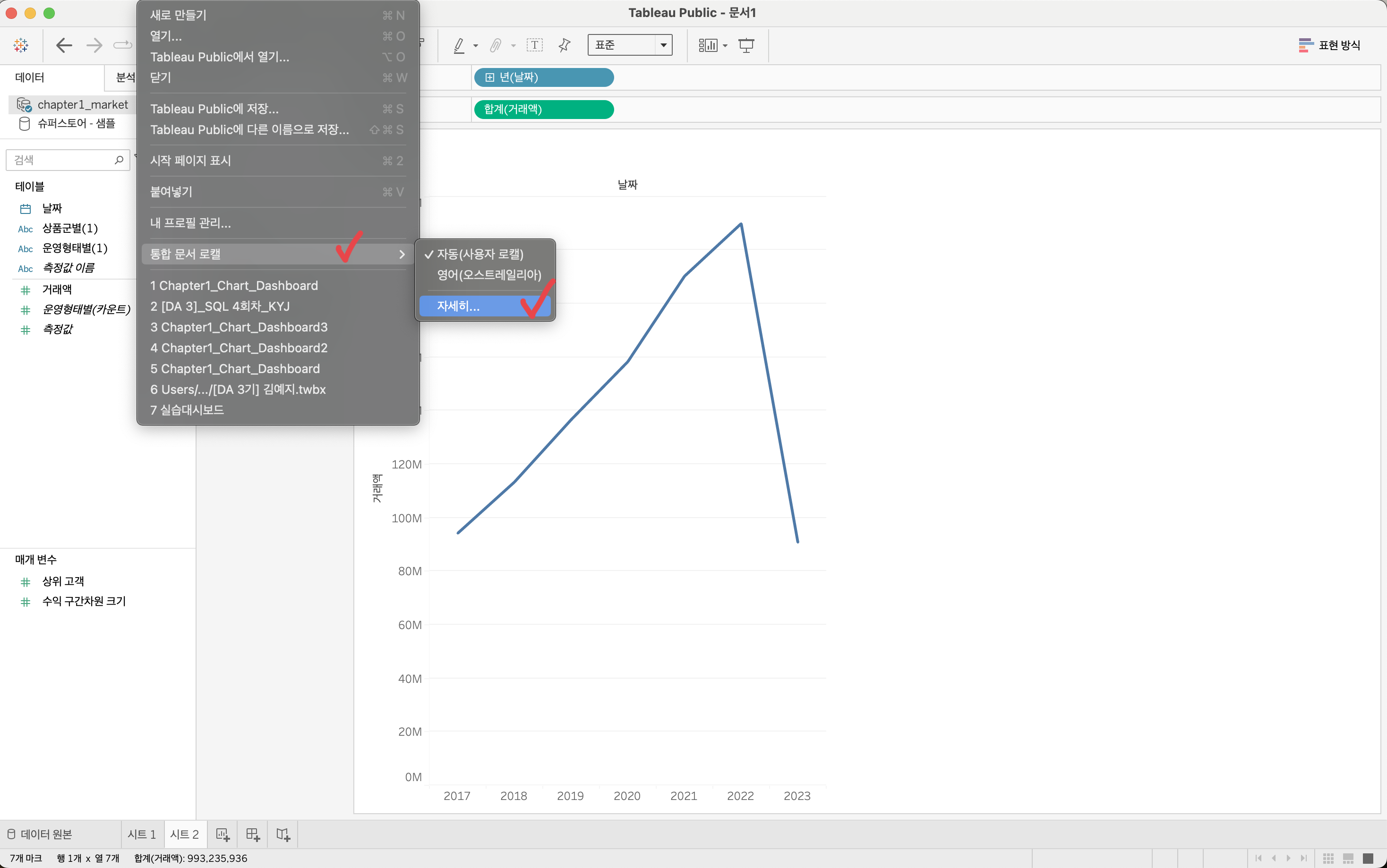
Task: Open the 표현 방식 Show Me panel
Action: [x=1329, y=45]
